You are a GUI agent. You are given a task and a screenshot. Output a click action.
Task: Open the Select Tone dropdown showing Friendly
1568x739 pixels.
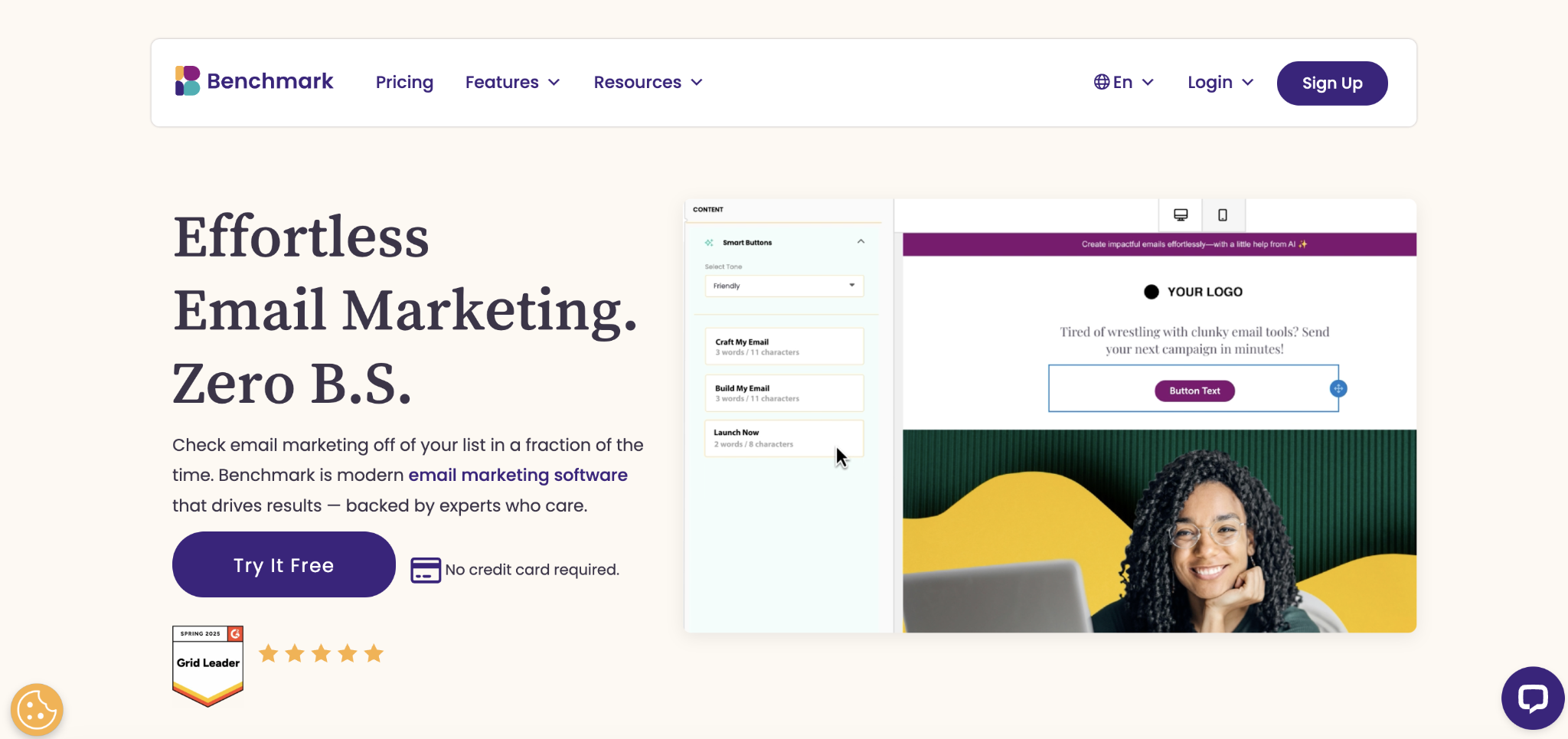pos(783,286)
